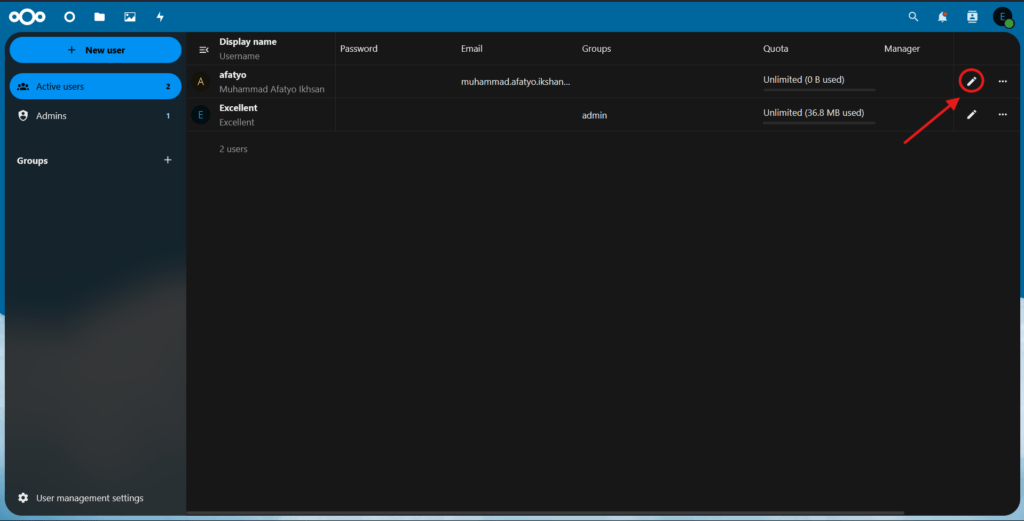Open the three-dot actions menu for afatyo
The image size is (1024, 521).
pos(1002,81)
